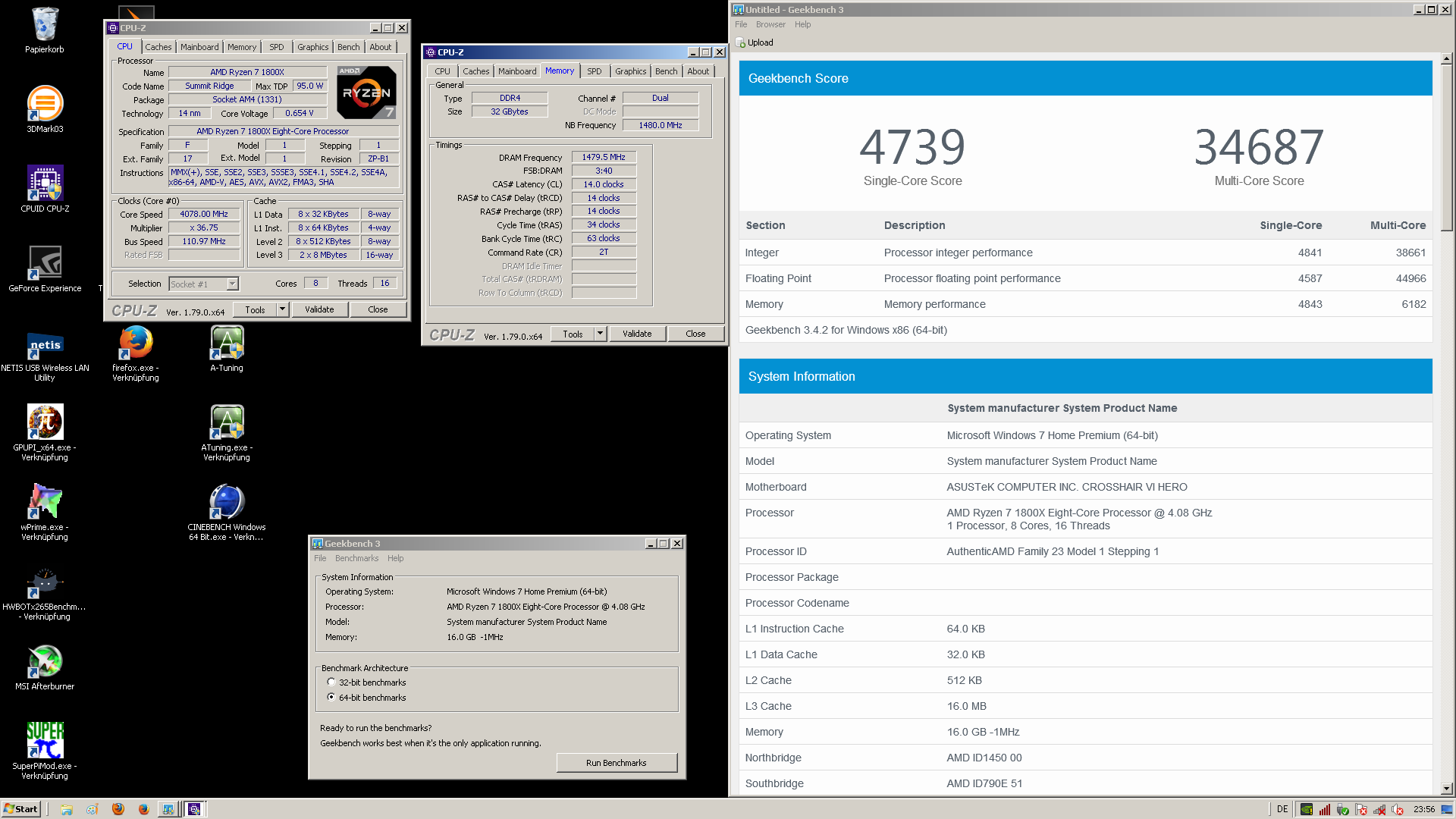Open Mainboard tab in CPU-Z CPU window
The width and height of the screenshot is (1456, 819).
(199, 47)
